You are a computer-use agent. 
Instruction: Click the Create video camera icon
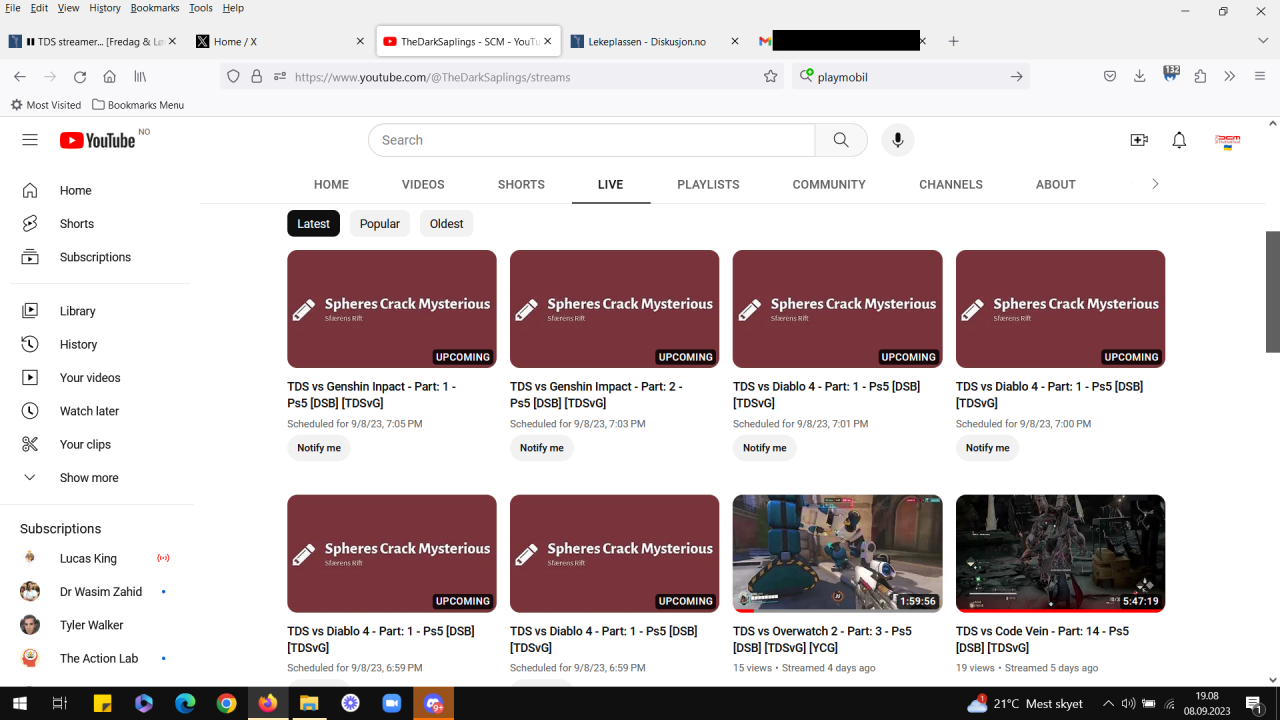1138,140
